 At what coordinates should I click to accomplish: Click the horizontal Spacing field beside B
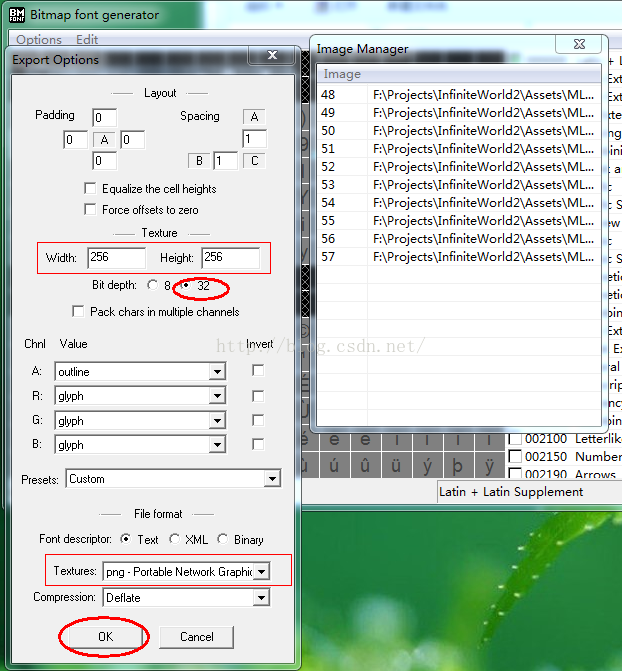coord(226,161)
